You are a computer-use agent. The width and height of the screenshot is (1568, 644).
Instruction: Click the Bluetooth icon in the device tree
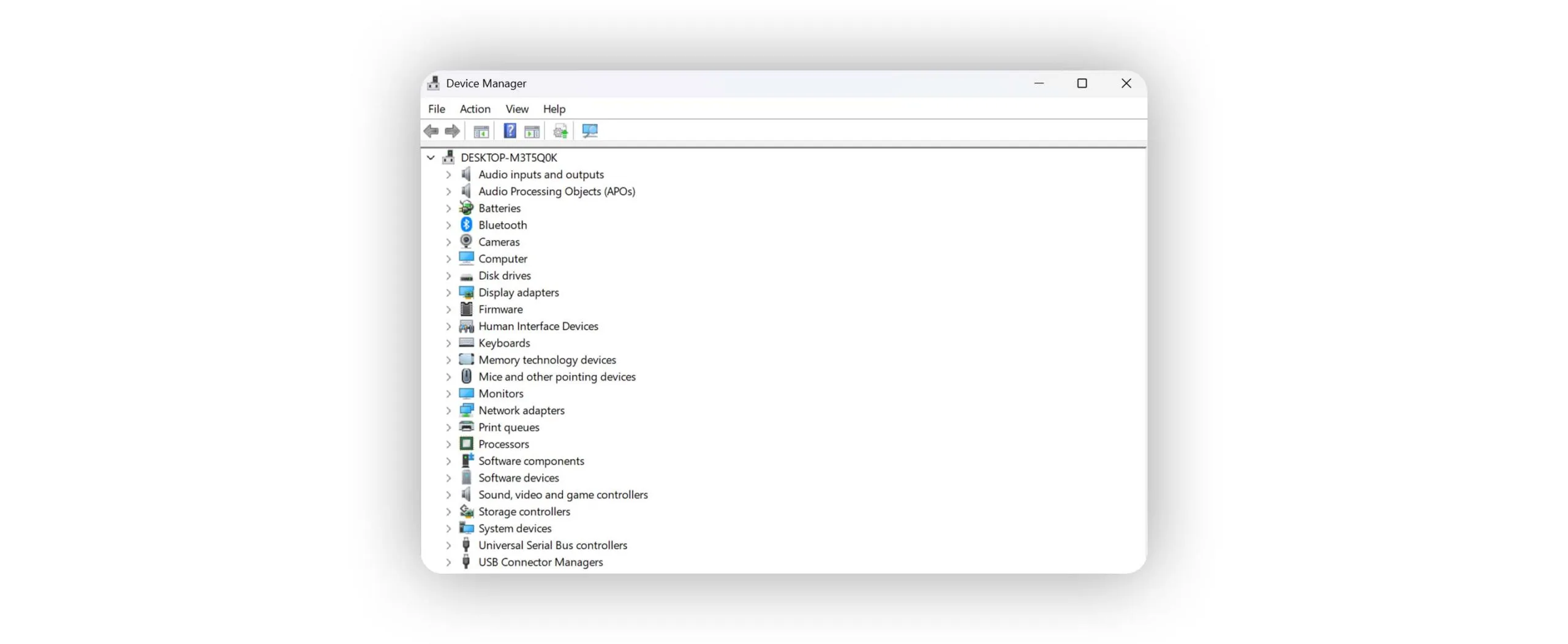coord(466,225)
